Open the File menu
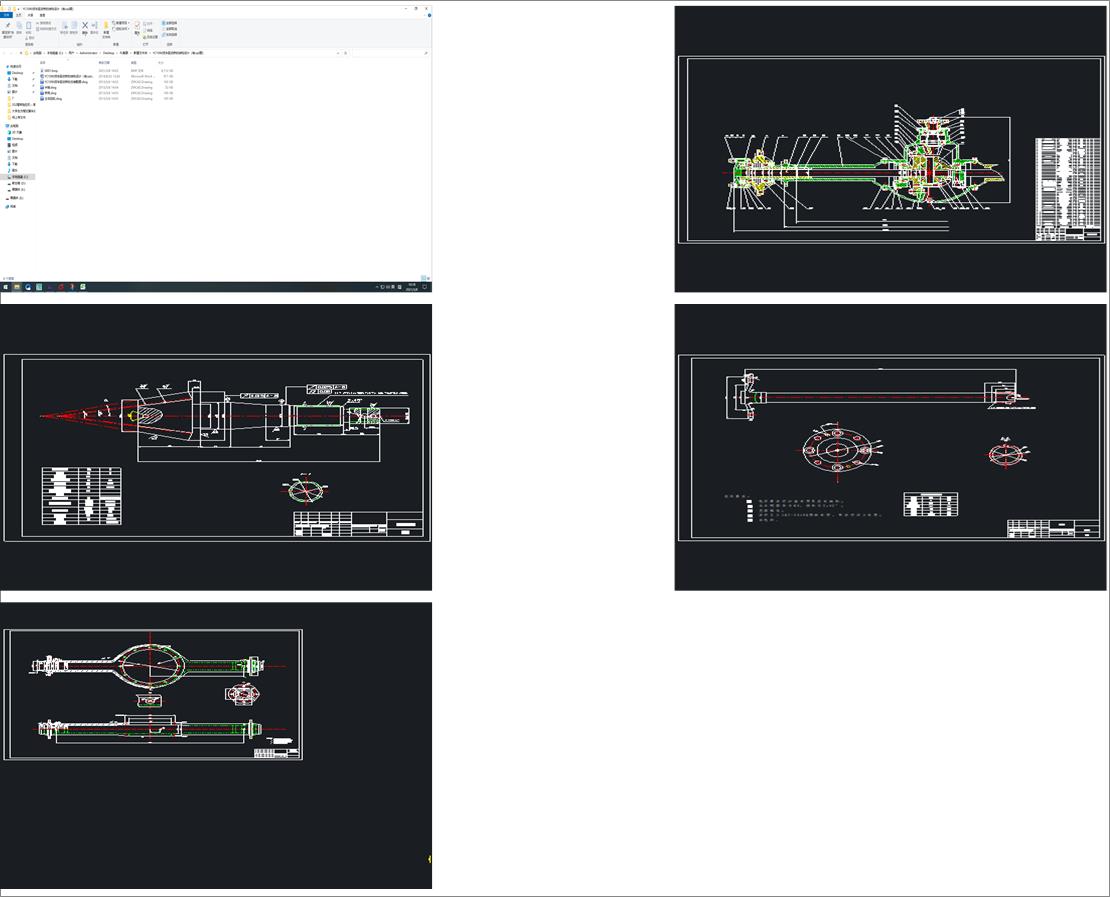The image size is (1110, 897). coord(6,15)
